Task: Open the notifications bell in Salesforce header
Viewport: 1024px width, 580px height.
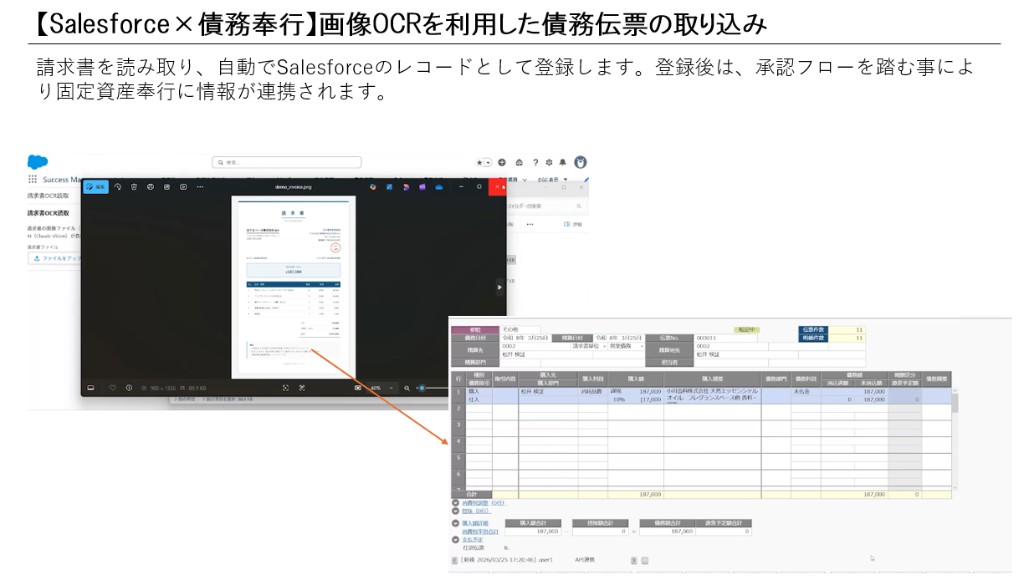Action: tap(564, 160)
